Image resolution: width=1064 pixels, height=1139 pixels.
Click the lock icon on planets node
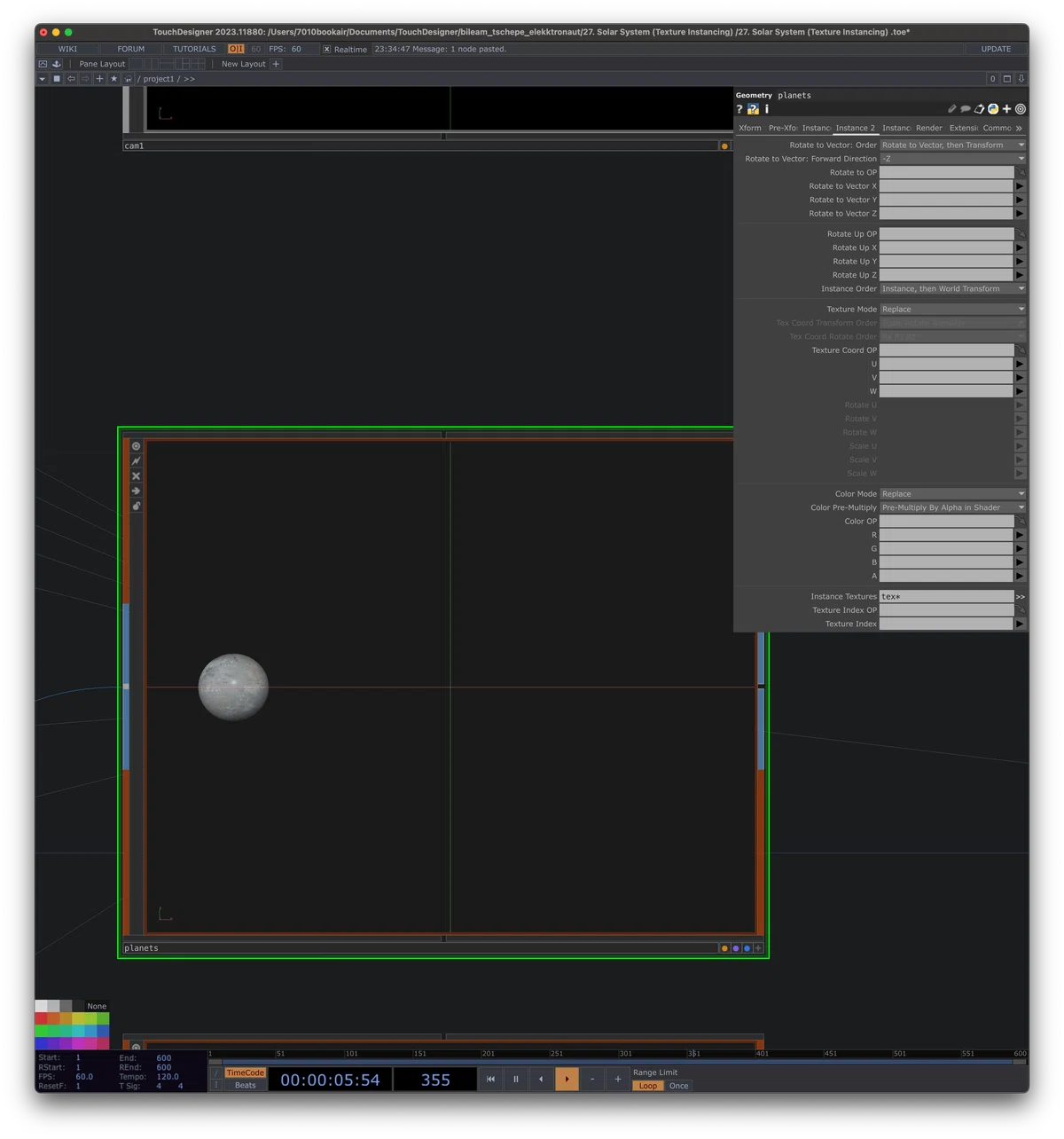(137, 506)
